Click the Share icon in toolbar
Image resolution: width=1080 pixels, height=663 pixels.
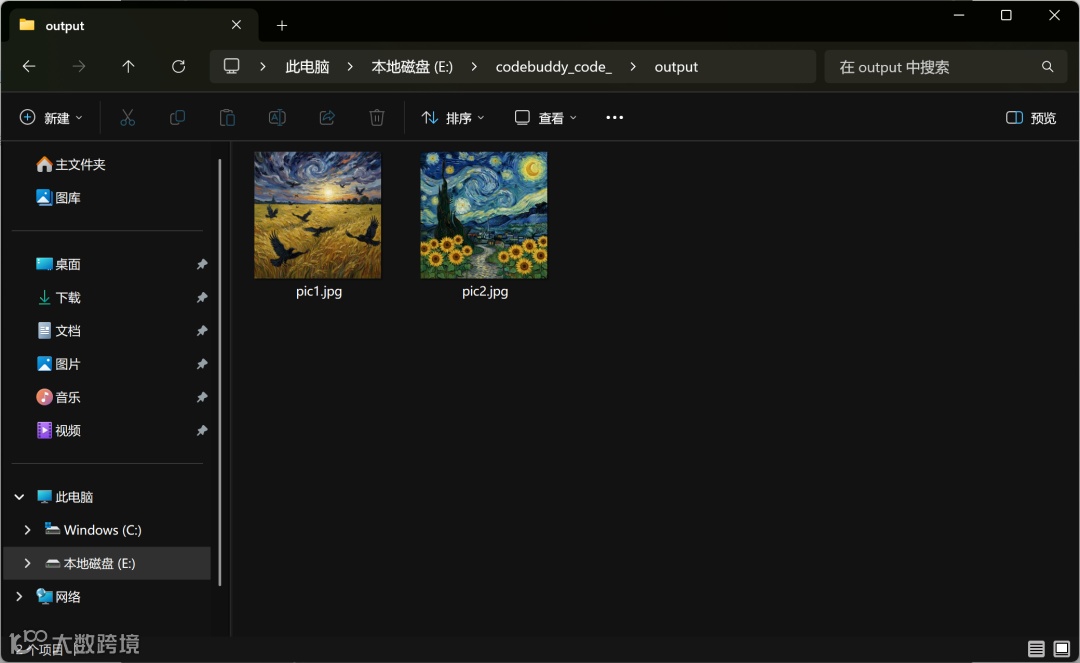click(x=327, y=118)
